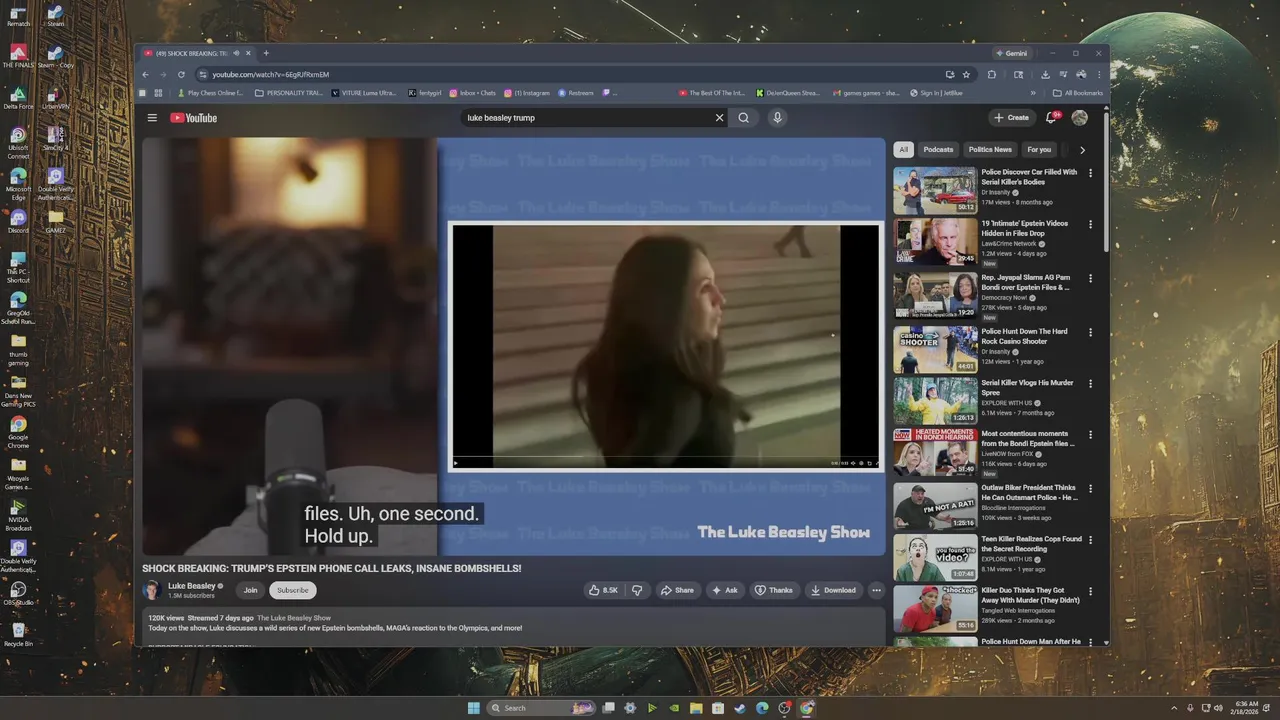
Task: Open the YouTube guide hamburger menu
Action: [152, 118]
